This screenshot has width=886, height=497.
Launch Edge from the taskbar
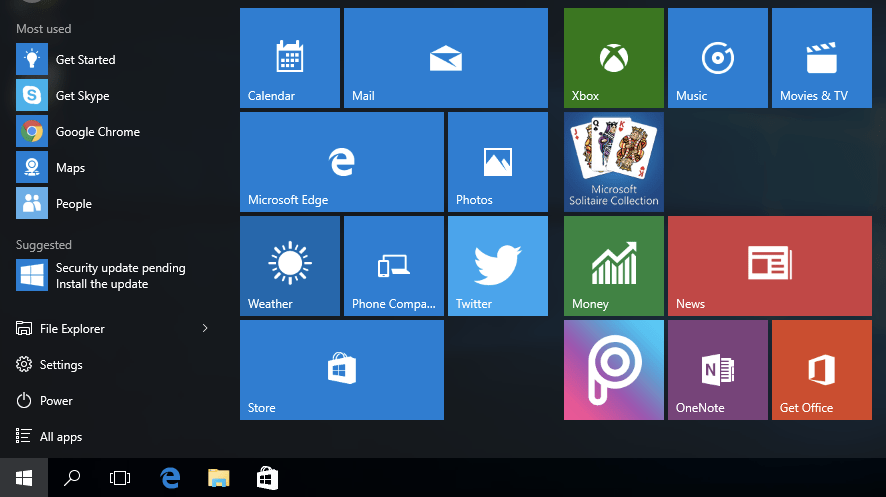click(170, 478)
